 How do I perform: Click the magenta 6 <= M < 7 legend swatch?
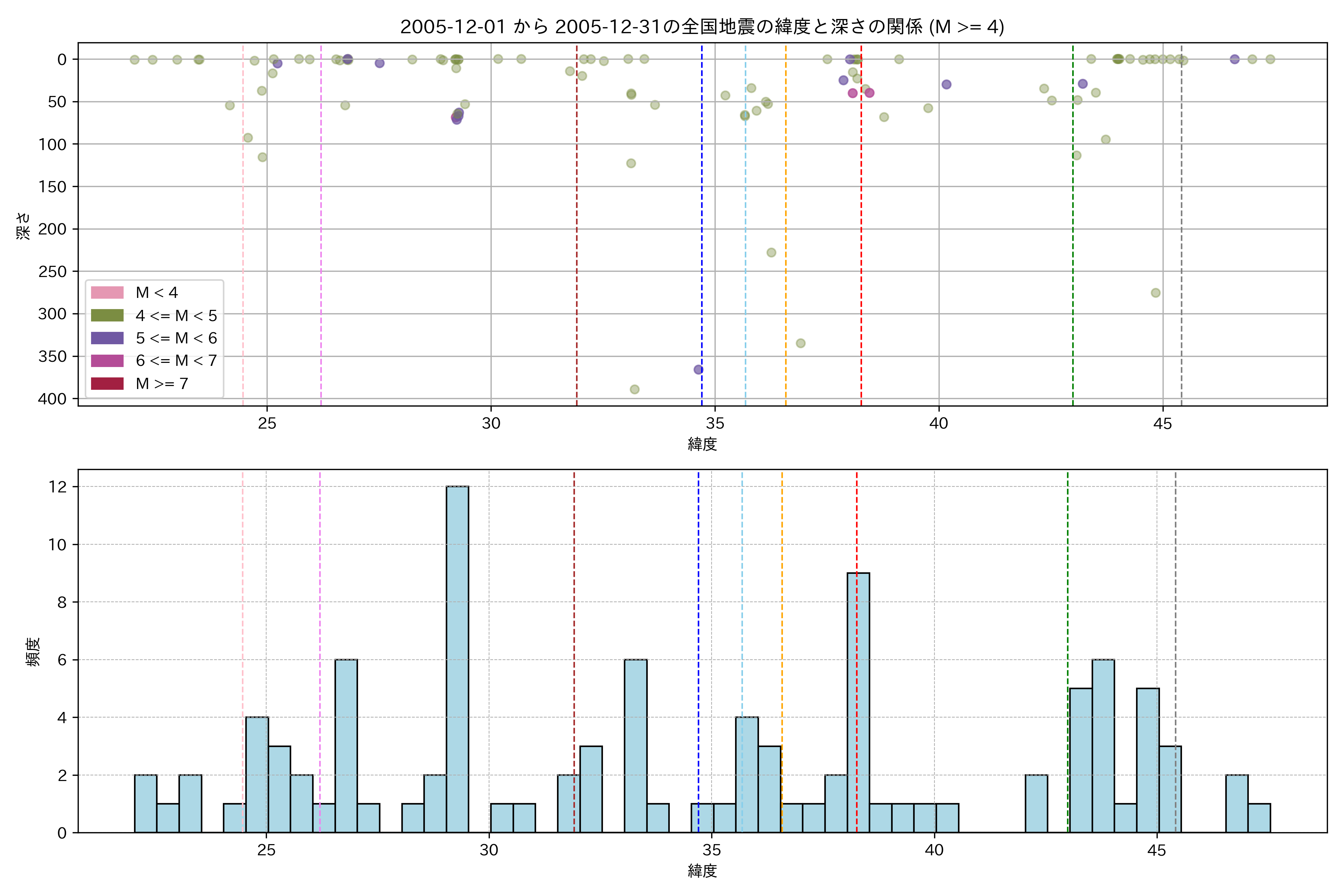[x=107, y=361]
